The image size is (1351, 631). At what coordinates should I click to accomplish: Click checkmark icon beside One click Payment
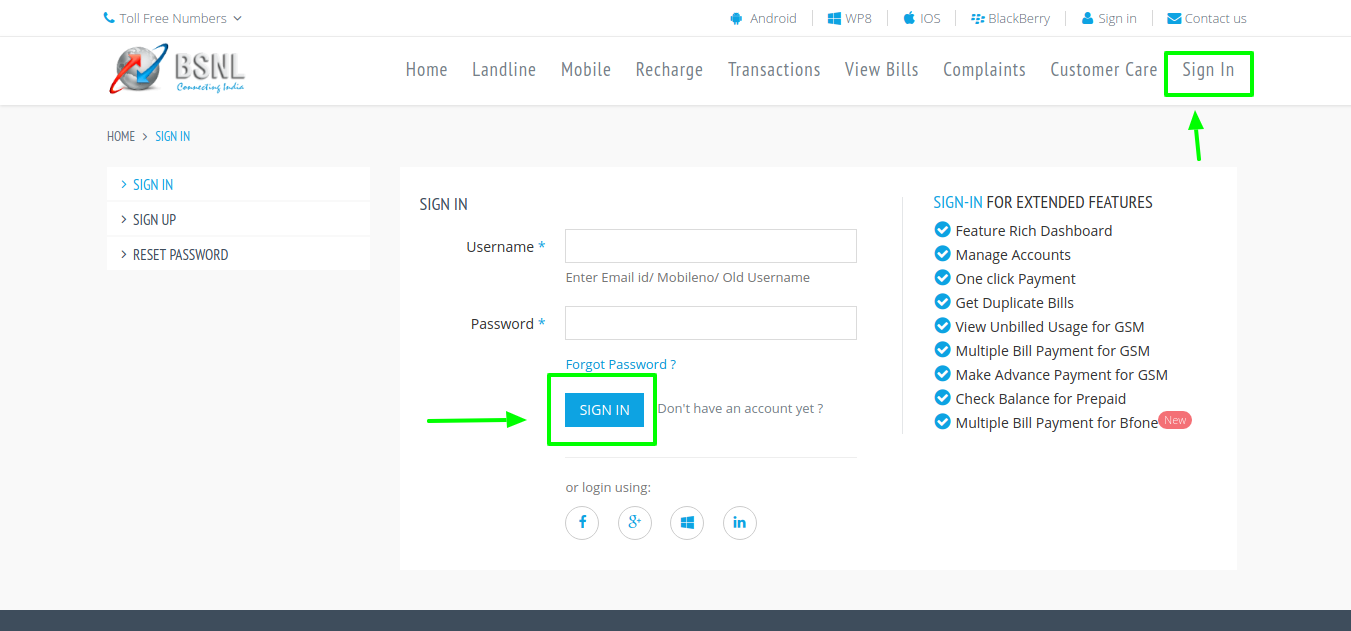tap(942, 278)
